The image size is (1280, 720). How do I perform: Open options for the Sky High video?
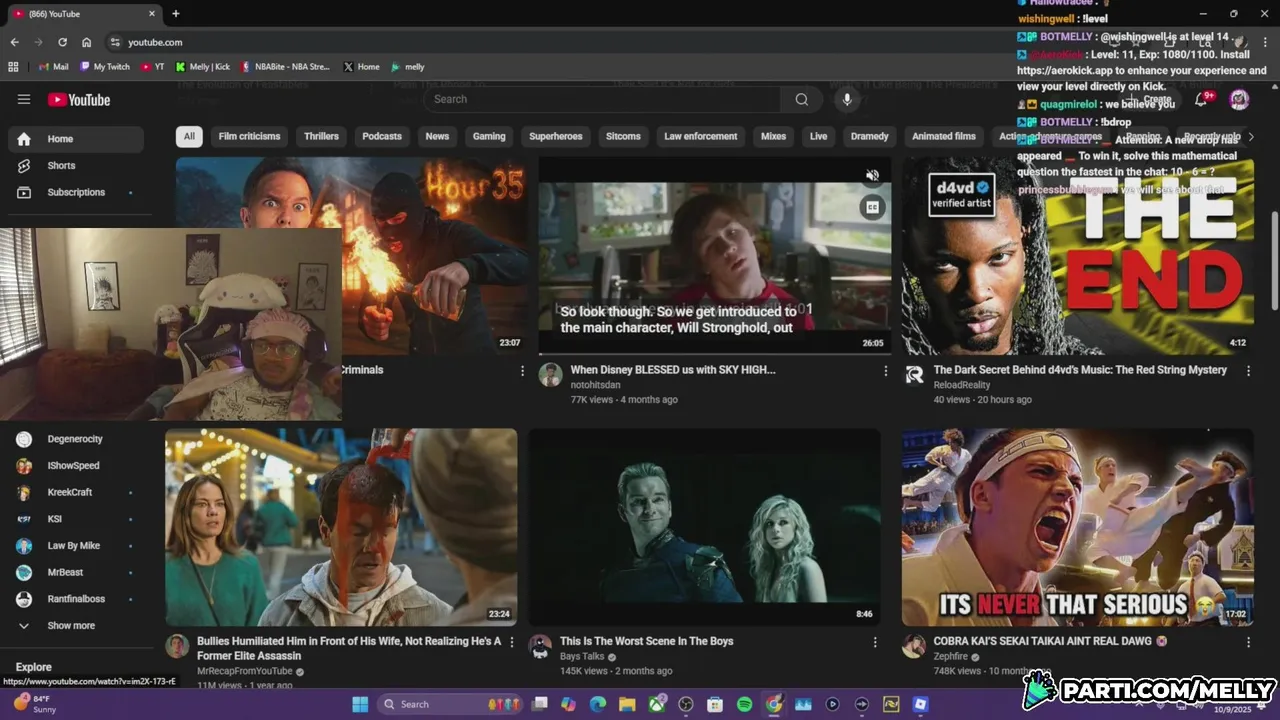click(885, 371)
